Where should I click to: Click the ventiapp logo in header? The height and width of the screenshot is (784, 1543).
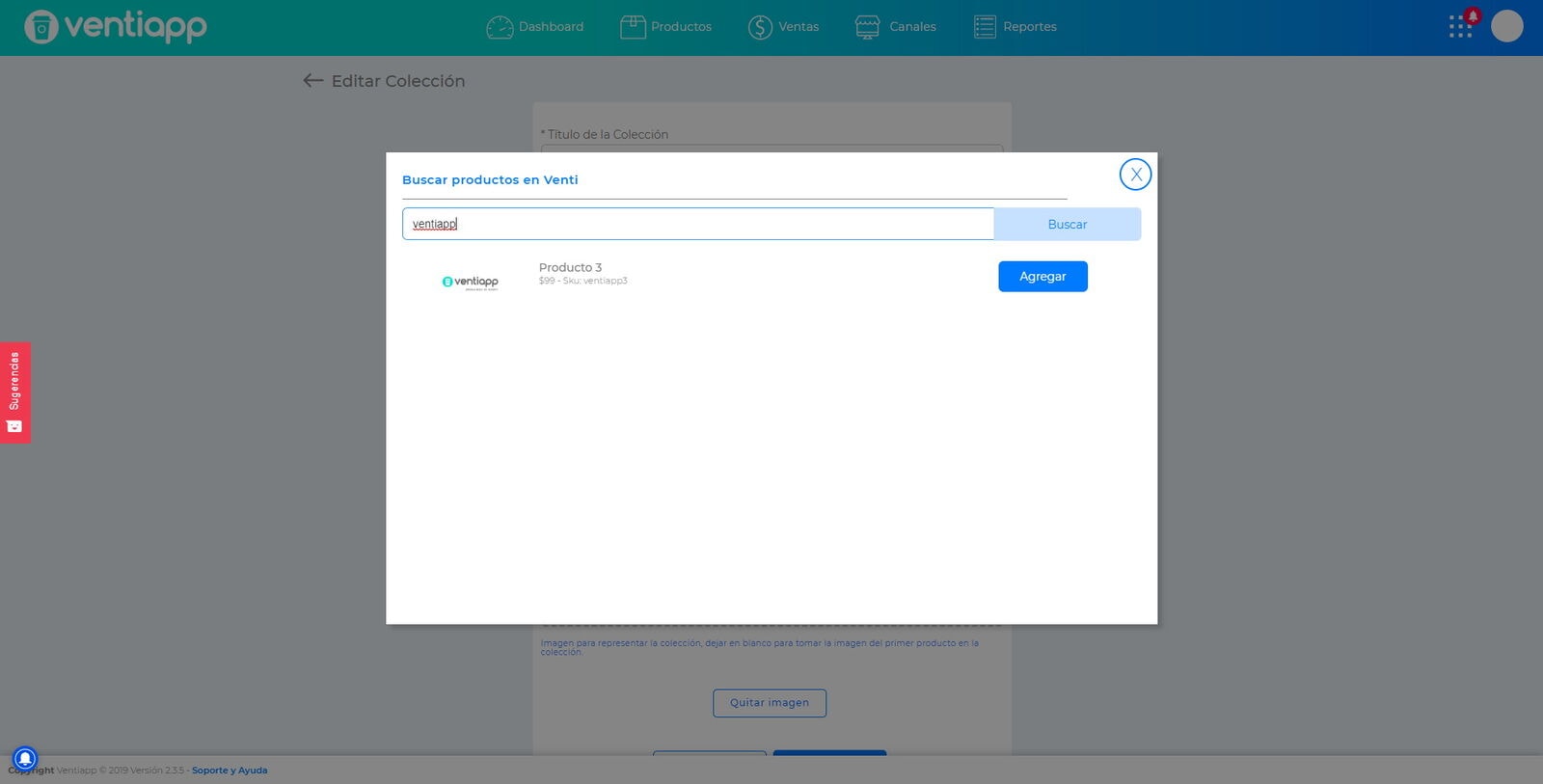116,26
